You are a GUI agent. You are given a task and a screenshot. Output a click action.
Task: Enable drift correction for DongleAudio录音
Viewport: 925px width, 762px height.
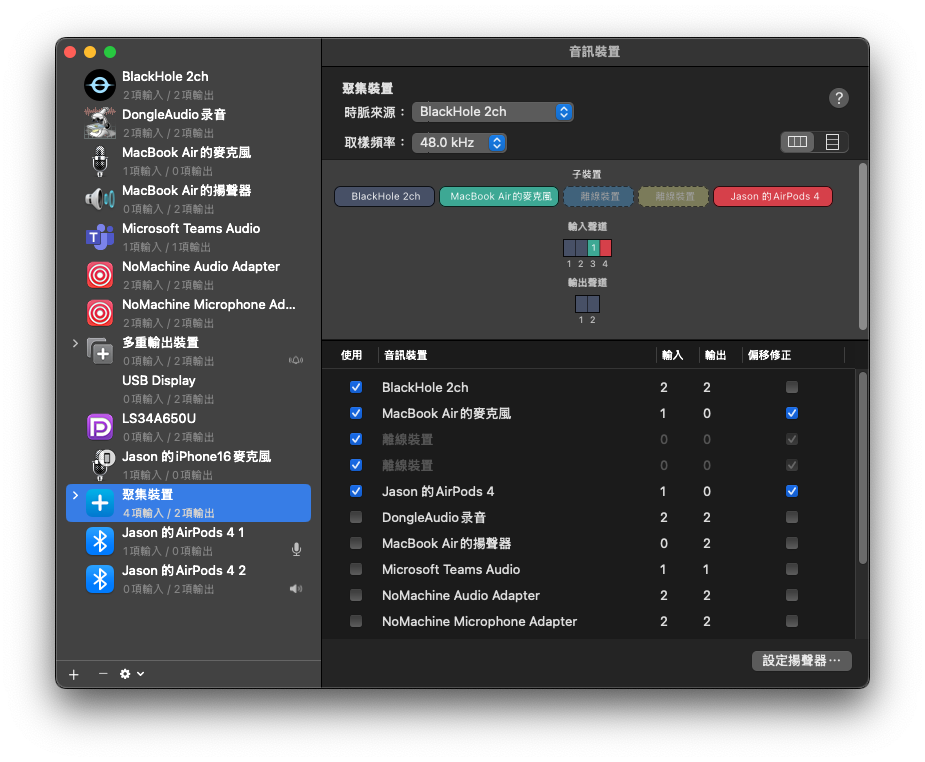point(792,517)
